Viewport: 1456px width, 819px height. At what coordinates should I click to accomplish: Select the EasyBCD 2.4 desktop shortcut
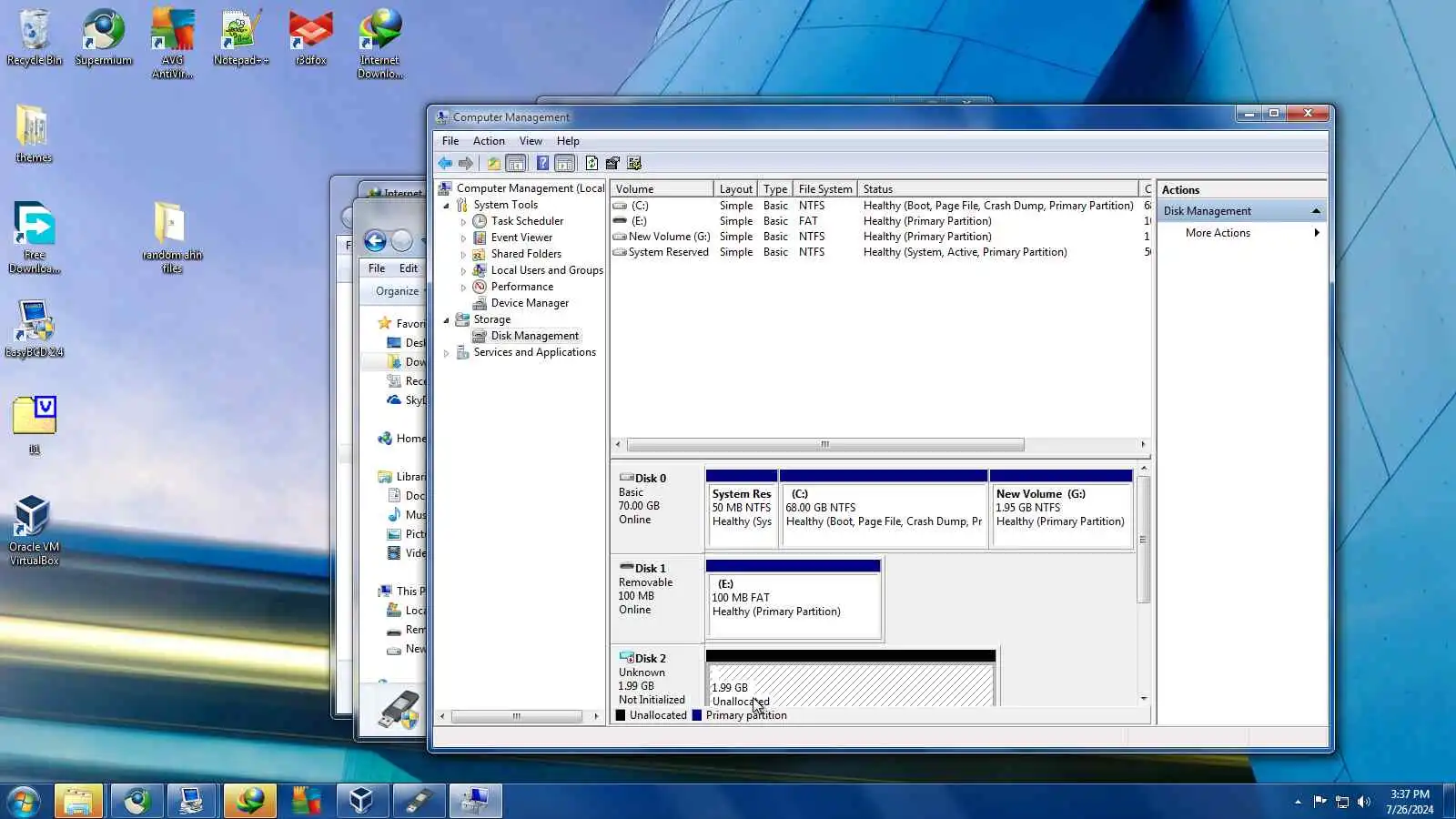(35, 329)
